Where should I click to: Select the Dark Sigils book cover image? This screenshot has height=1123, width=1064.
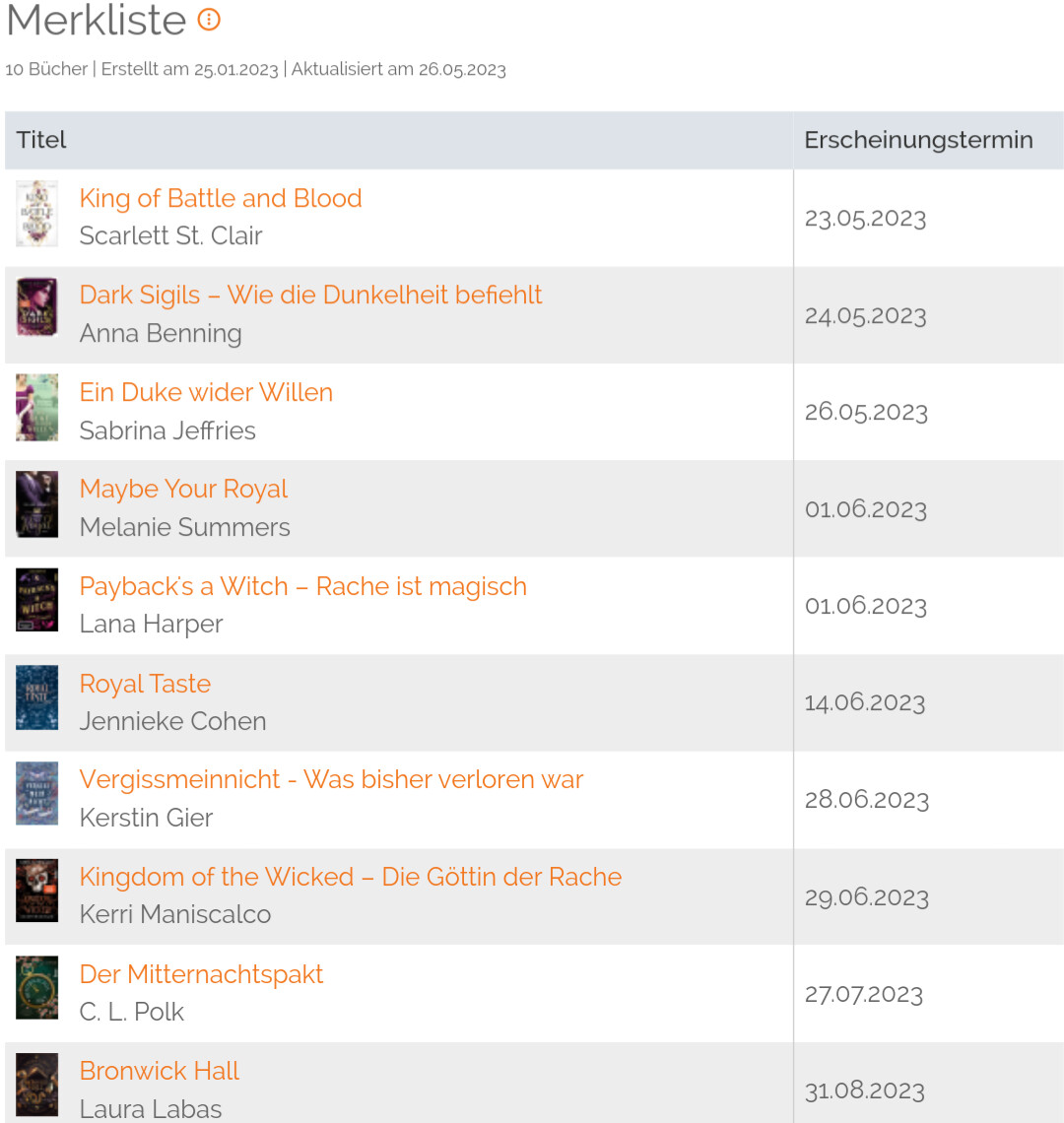[x=36, y=306]
